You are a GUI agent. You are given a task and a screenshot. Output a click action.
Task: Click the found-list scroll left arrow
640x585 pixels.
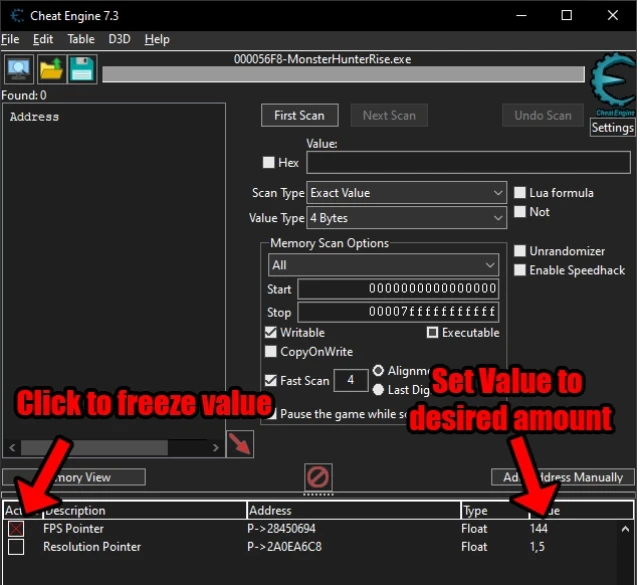[12, 448]
